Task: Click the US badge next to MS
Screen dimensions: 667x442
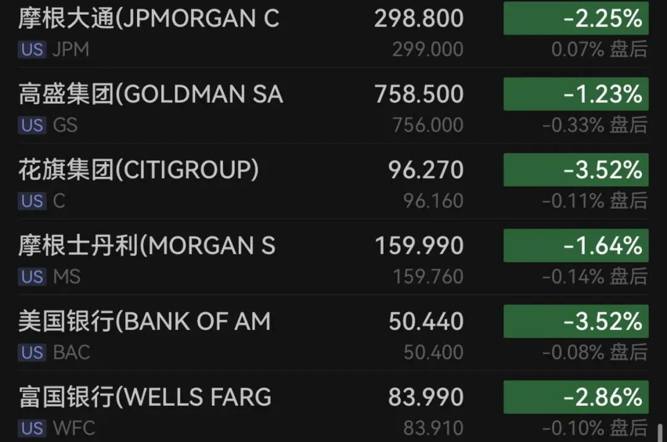Action: (x=32, y=277)
